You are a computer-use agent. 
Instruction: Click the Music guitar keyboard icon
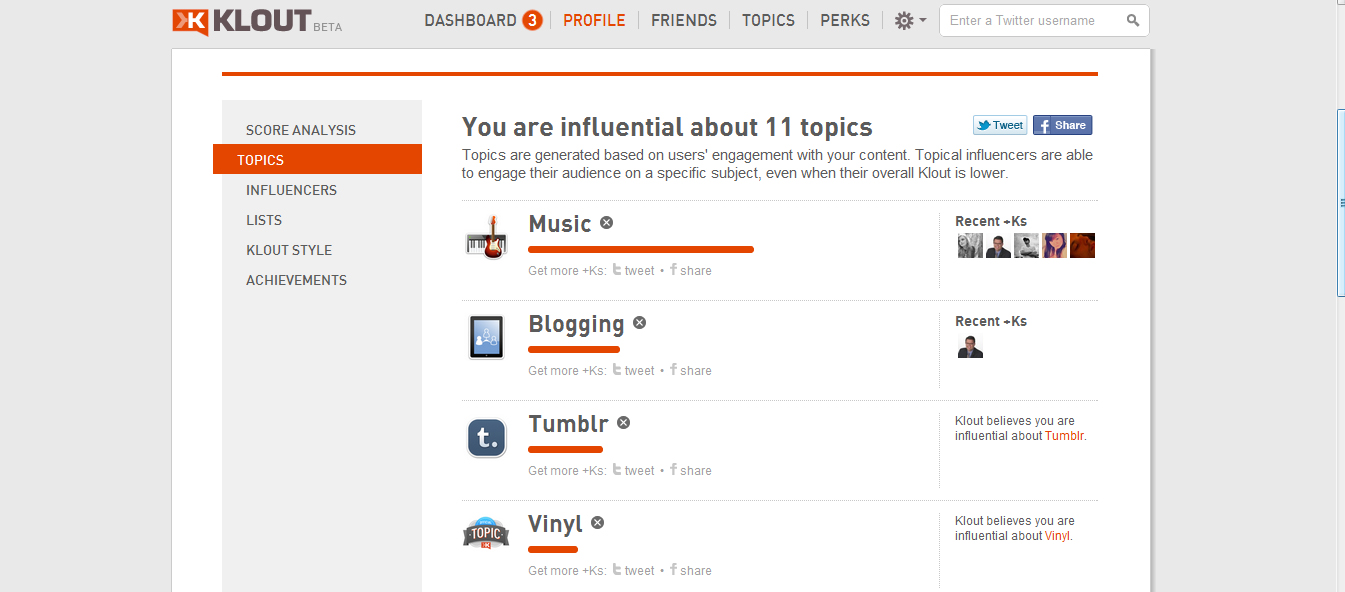click(x=487, y=238)
